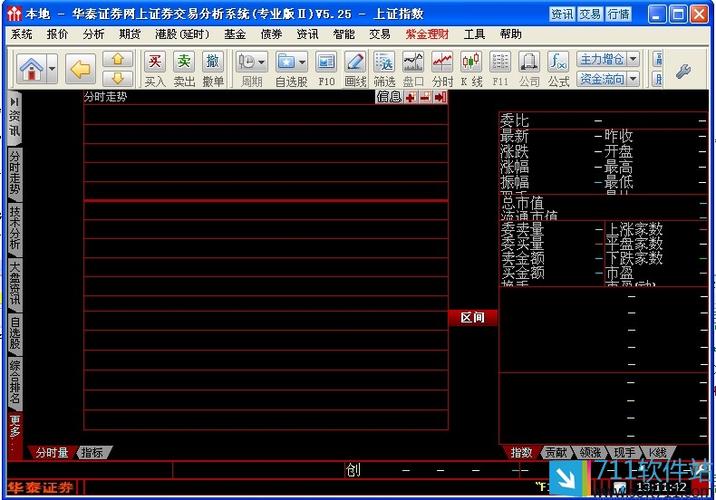
Task: Switch to the 指标 bottom tab
Action: [93, 453]
